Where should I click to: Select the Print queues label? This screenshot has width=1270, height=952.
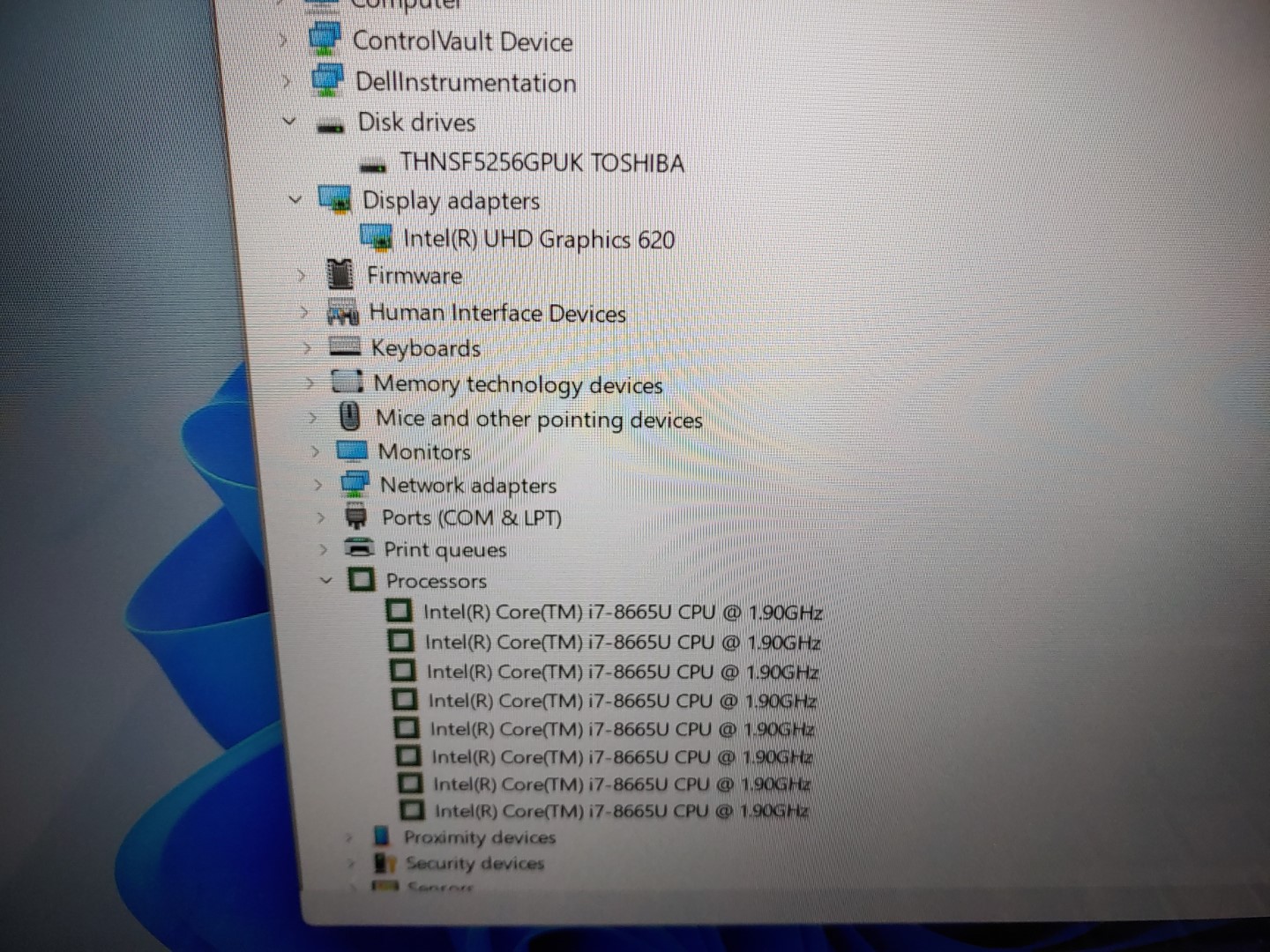445,550
